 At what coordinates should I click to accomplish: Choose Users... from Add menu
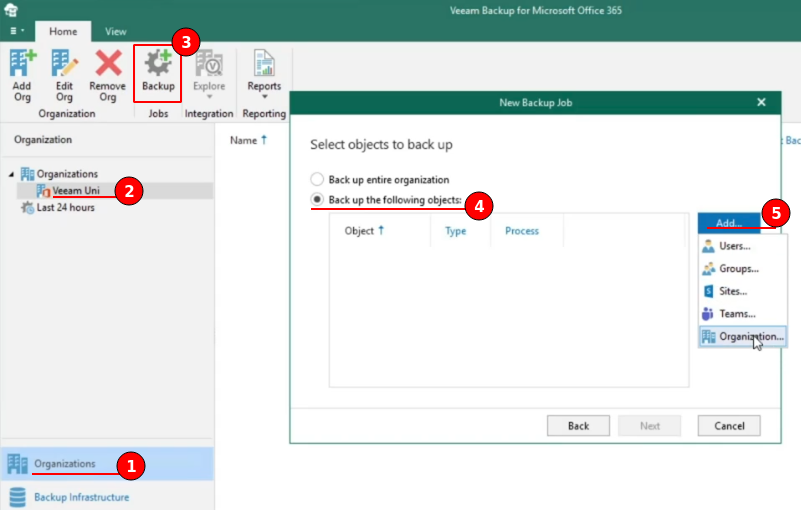tap(743, 246)
